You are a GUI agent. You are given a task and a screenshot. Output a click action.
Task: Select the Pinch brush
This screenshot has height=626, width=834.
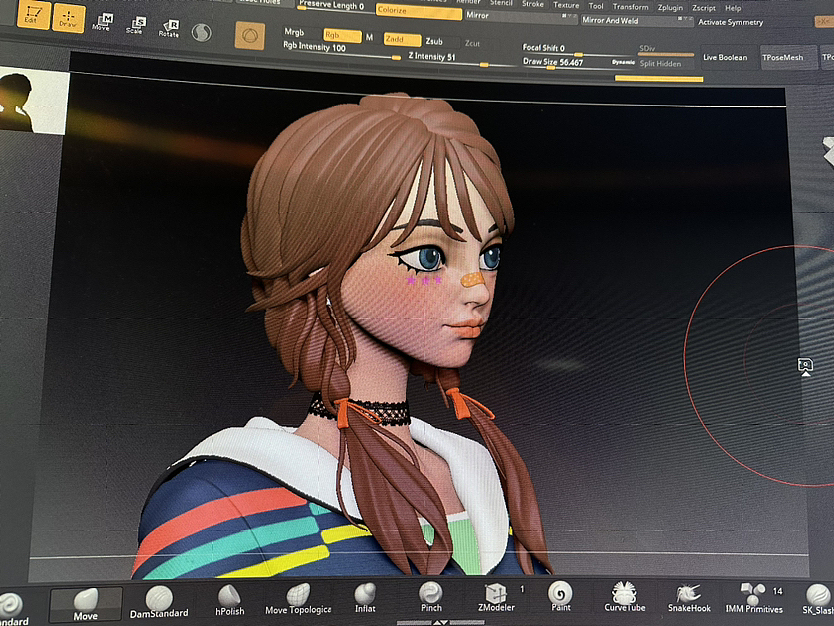click(x=431, y=597)
